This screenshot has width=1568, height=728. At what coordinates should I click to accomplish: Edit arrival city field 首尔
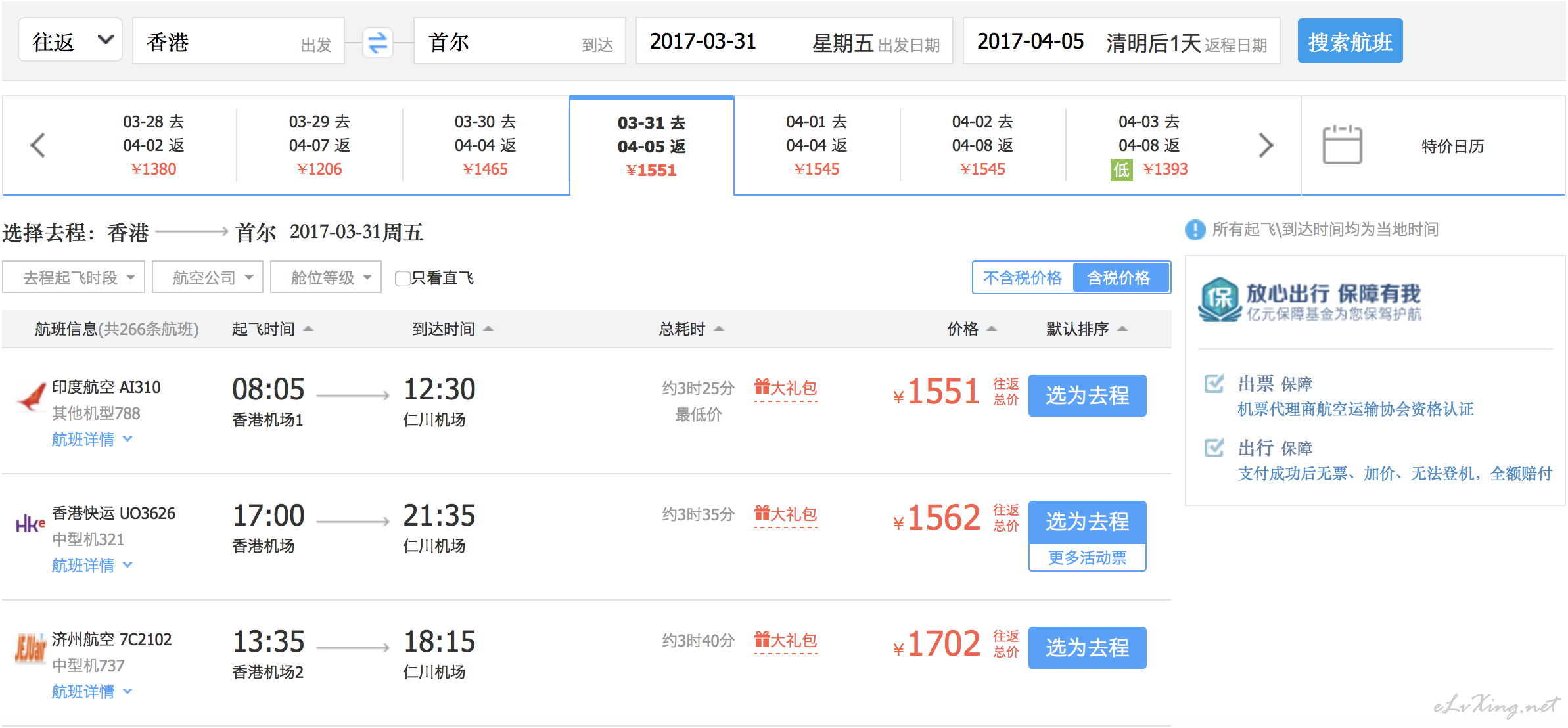coord(519,41)
